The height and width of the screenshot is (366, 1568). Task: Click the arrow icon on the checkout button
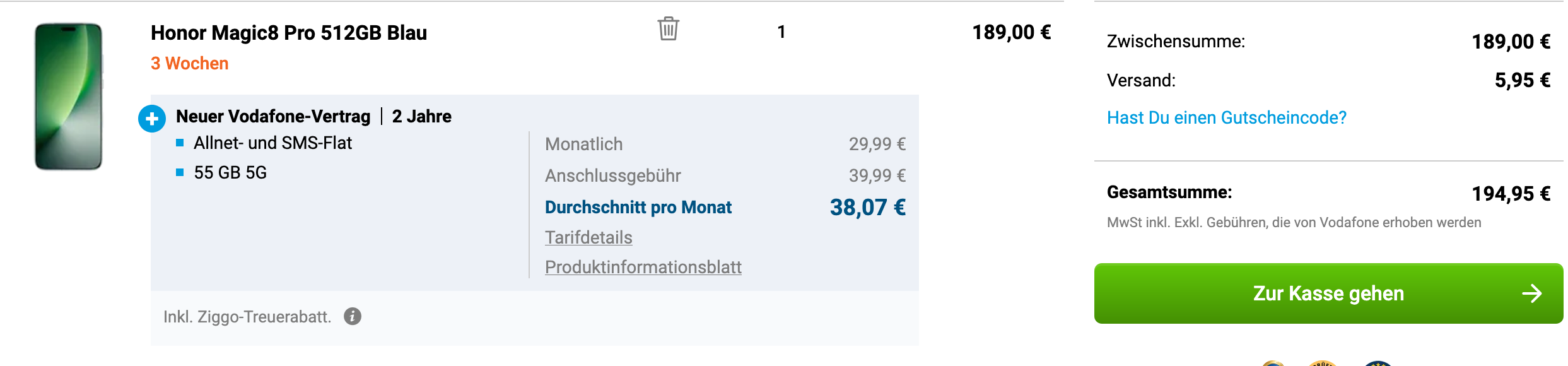coord(1531,293)
